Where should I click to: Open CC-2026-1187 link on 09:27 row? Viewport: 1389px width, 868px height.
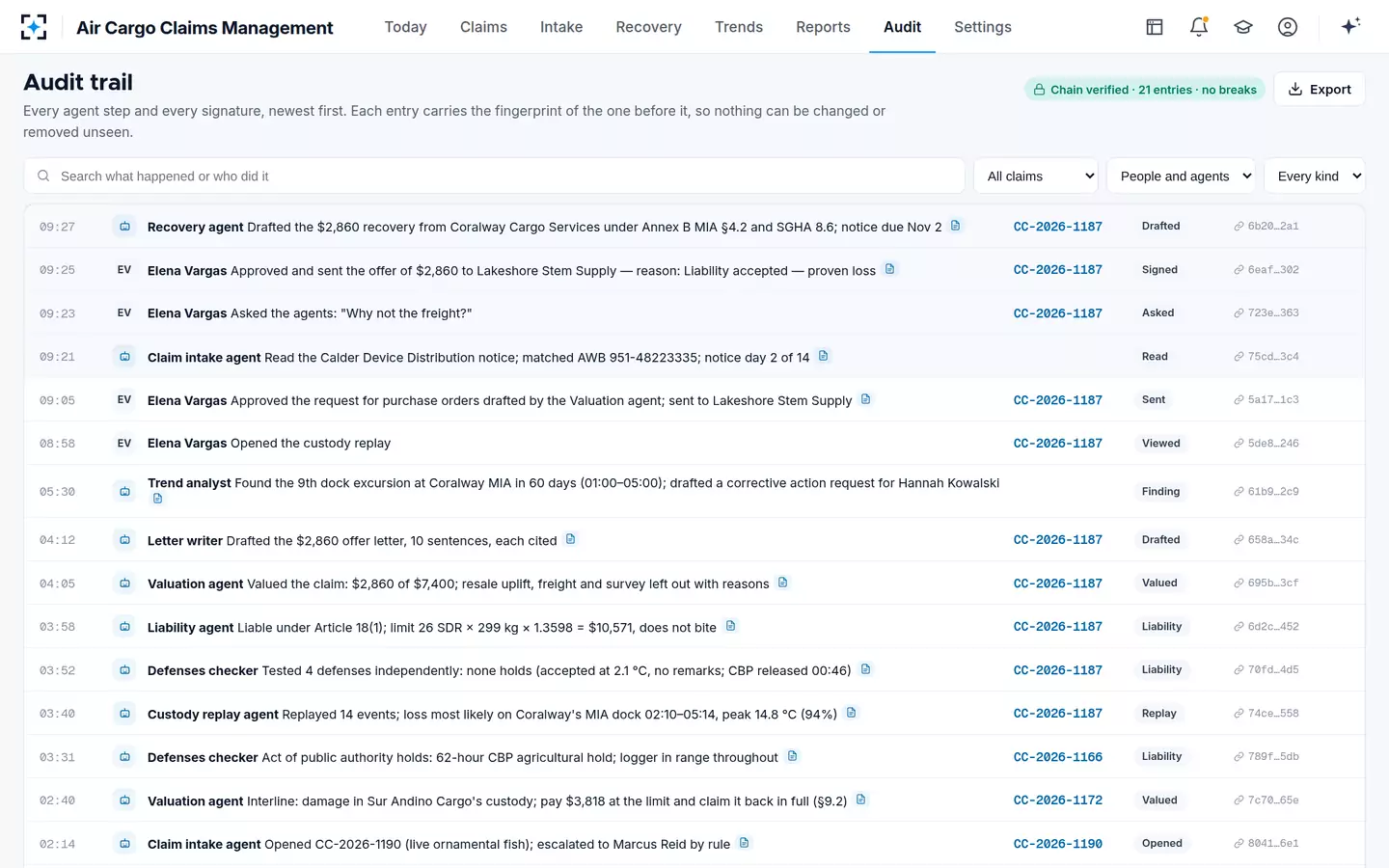pyautogui.click(x=1057, y=227)
